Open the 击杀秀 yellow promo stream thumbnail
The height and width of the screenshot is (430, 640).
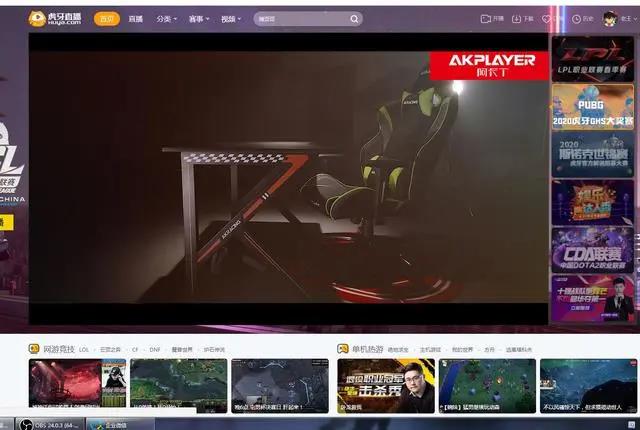pyautogui.click(x=386, y=385)
